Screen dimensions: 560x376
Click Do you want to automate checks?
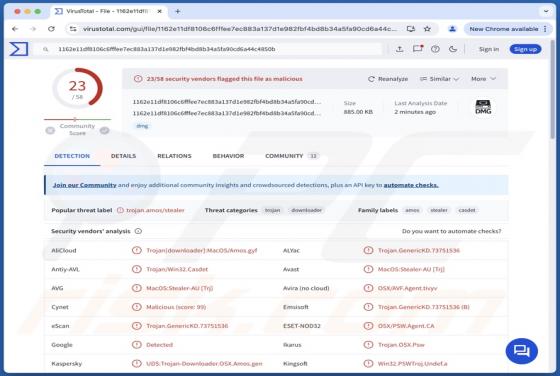pyautogui.click(x=451, y=231)
